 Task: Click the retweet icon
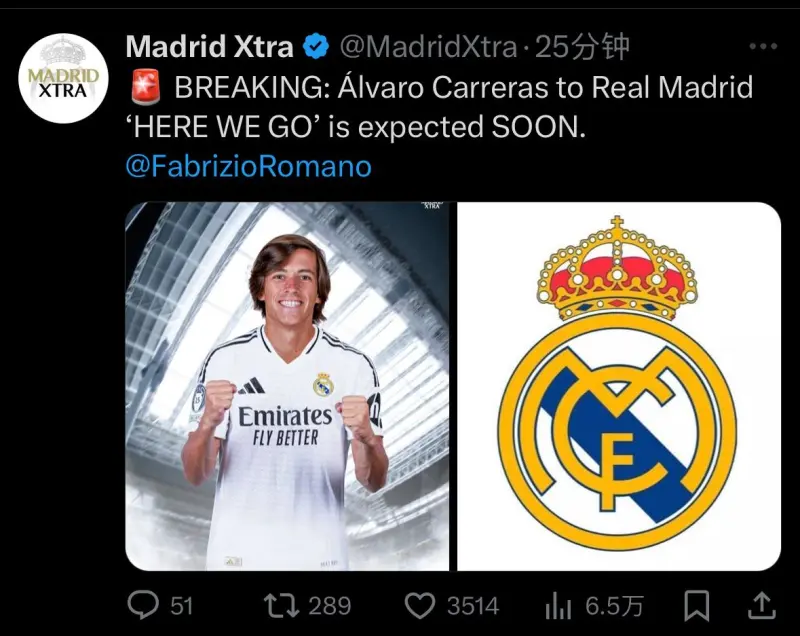pos(281,605)
